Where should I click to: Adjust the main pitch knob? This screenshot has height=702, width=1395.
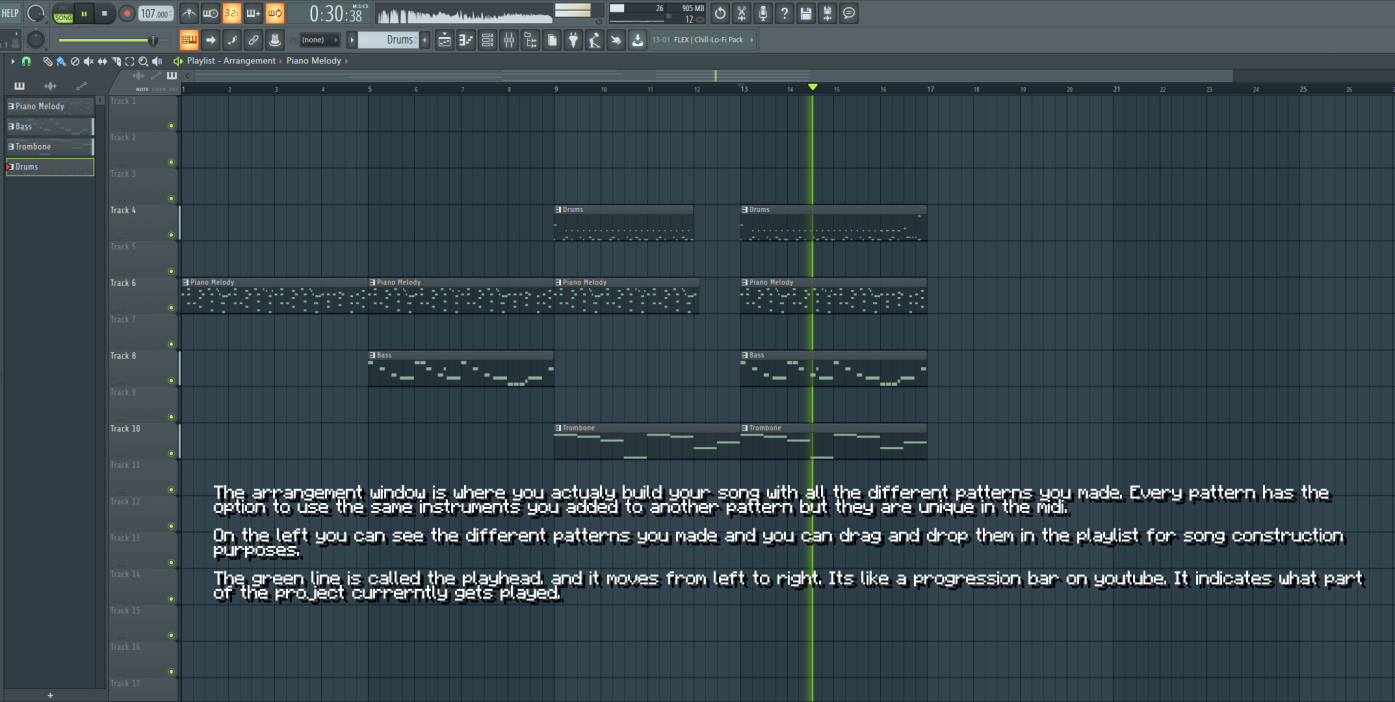[36, 40]
